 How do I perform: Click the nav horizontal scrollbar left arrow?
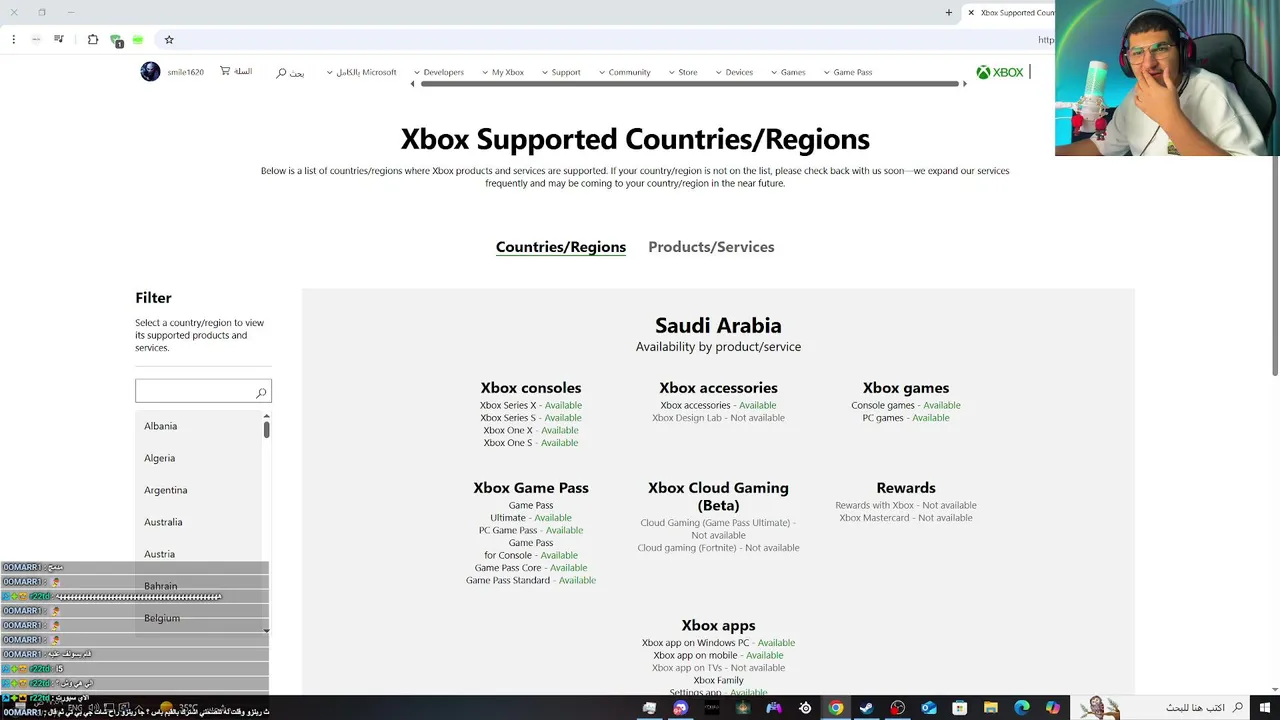coord(413,84)
